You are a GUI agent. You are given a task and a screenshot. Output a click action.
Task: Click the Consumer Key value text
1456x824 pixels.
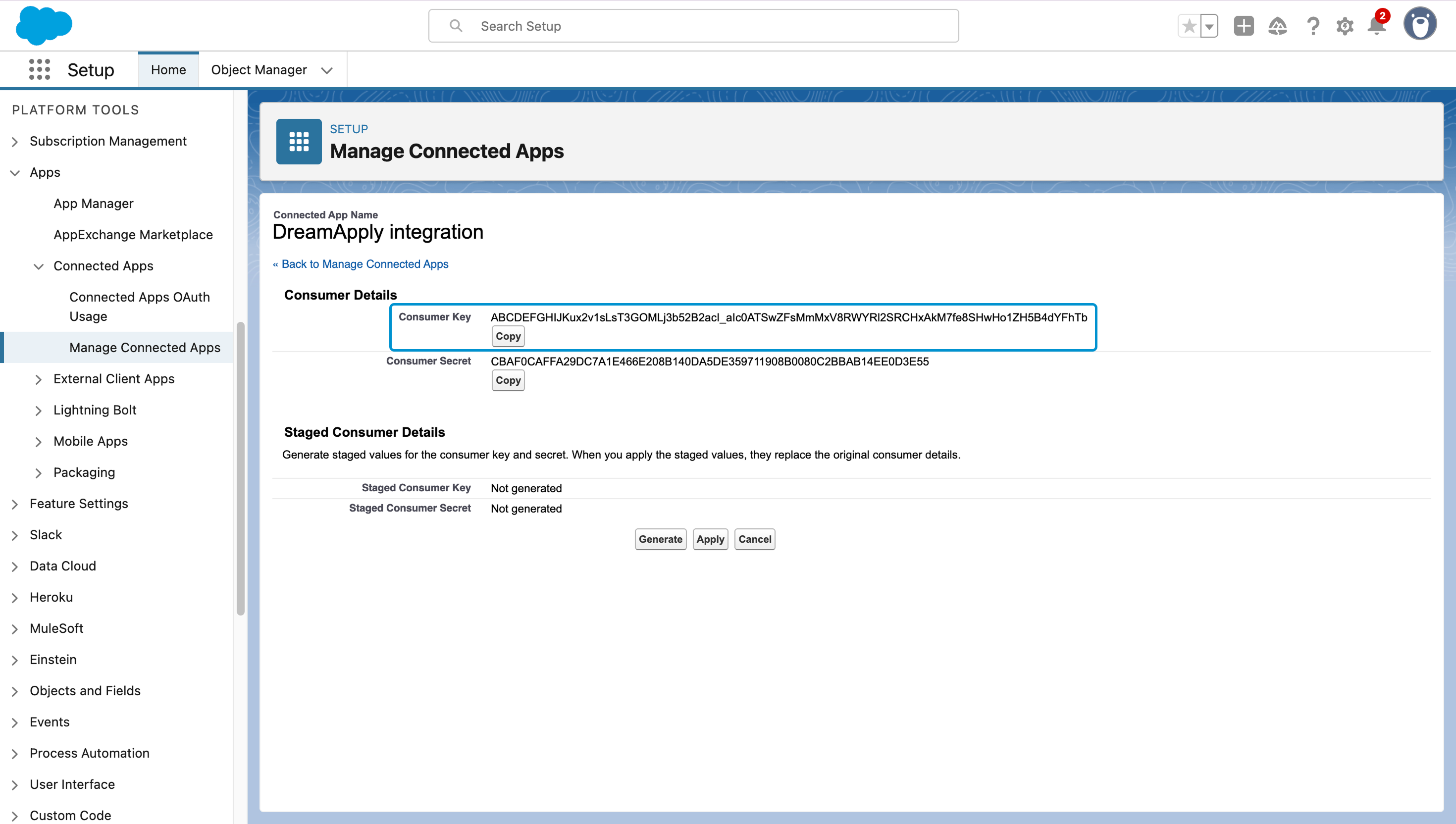[789, 317]
